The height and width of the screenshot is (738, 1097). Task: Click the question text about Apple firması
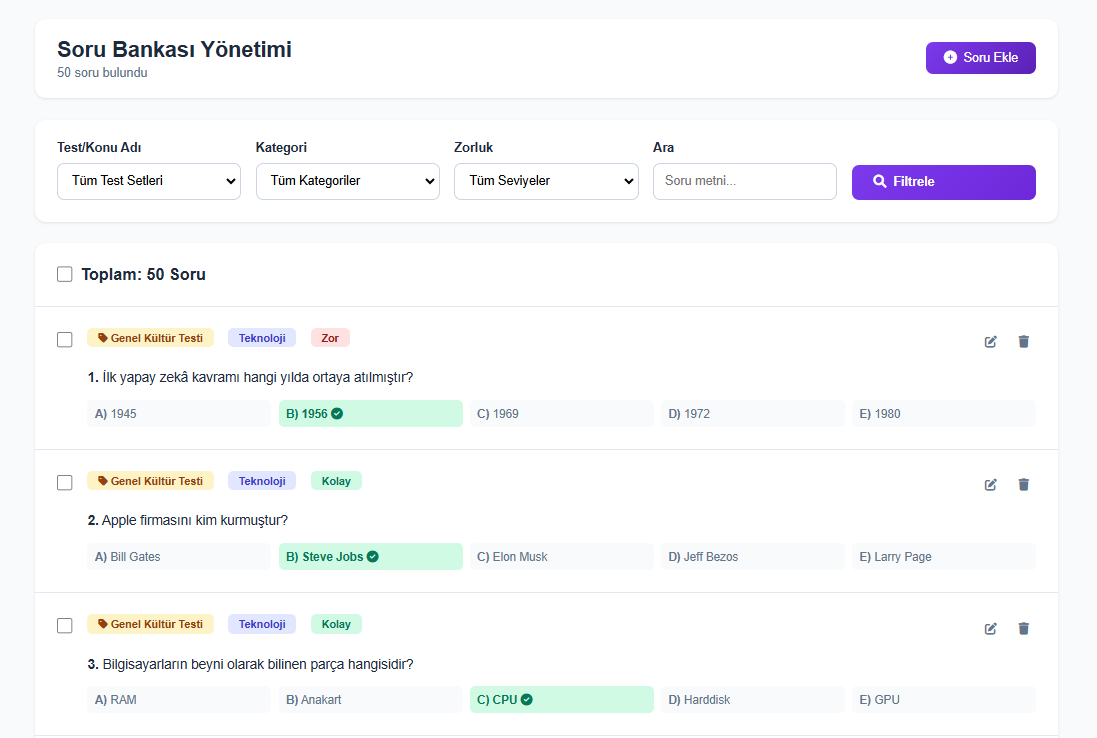coord(187,520)
